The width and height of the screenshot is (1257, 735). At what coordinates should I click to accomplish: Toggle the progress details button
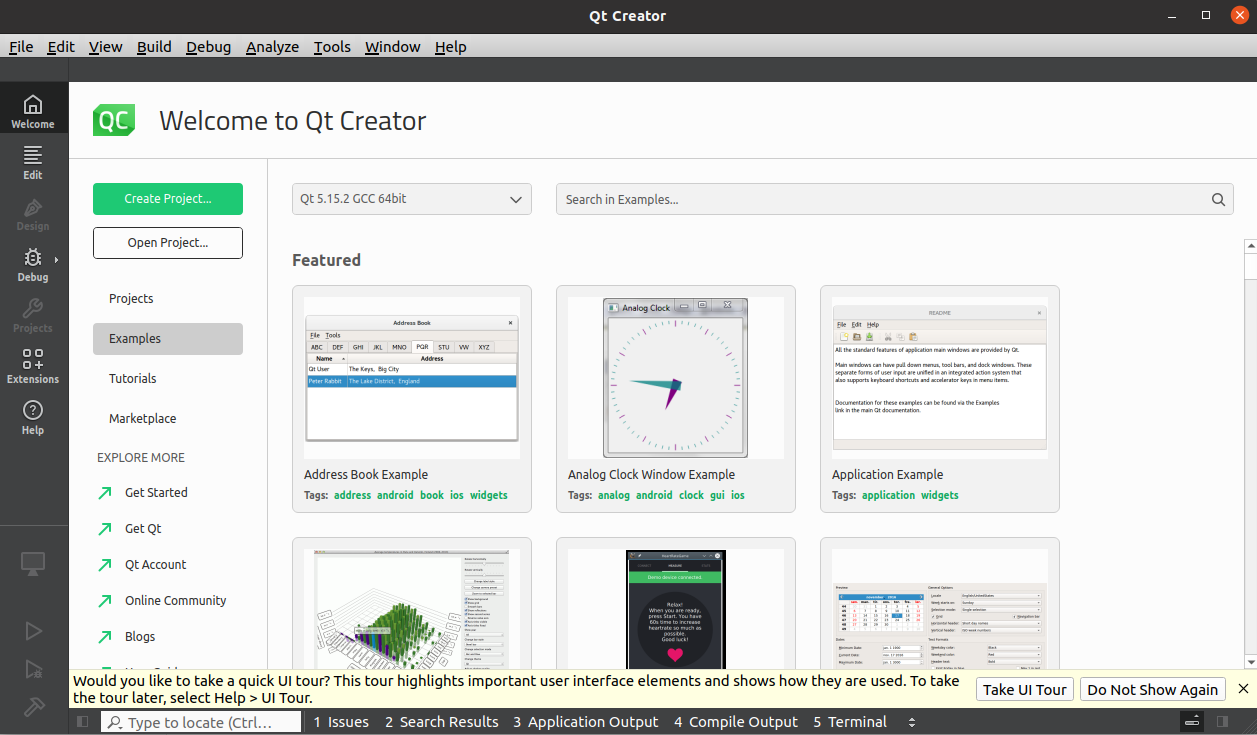tap(1192, 722)
